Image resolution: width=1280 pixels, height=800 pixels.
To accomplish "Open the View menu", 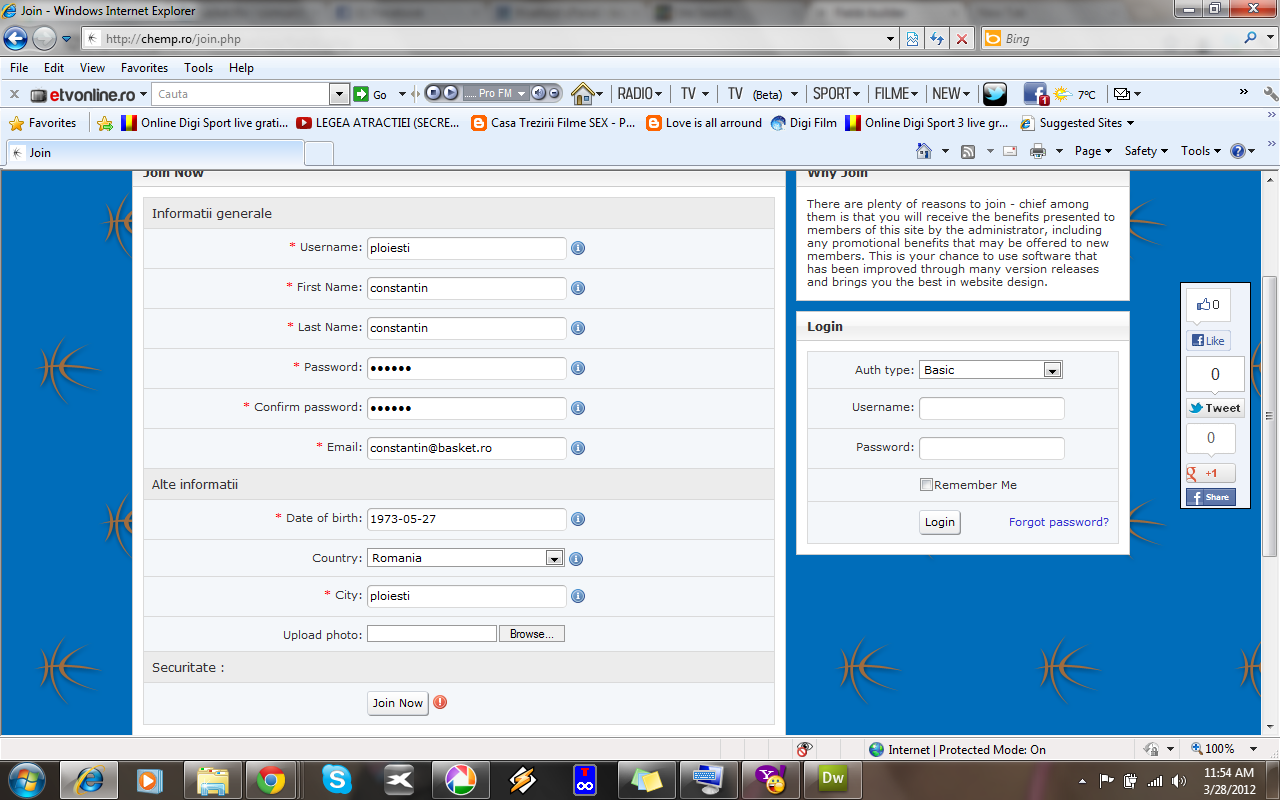I will point(93,68).
